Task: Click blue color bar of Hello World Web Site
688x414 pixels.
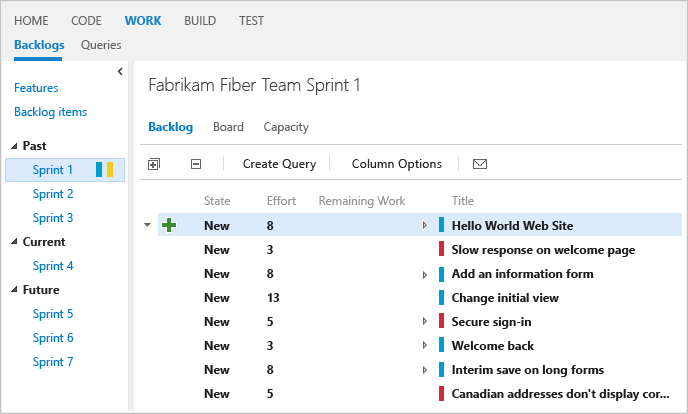Action: coord(441,225)
